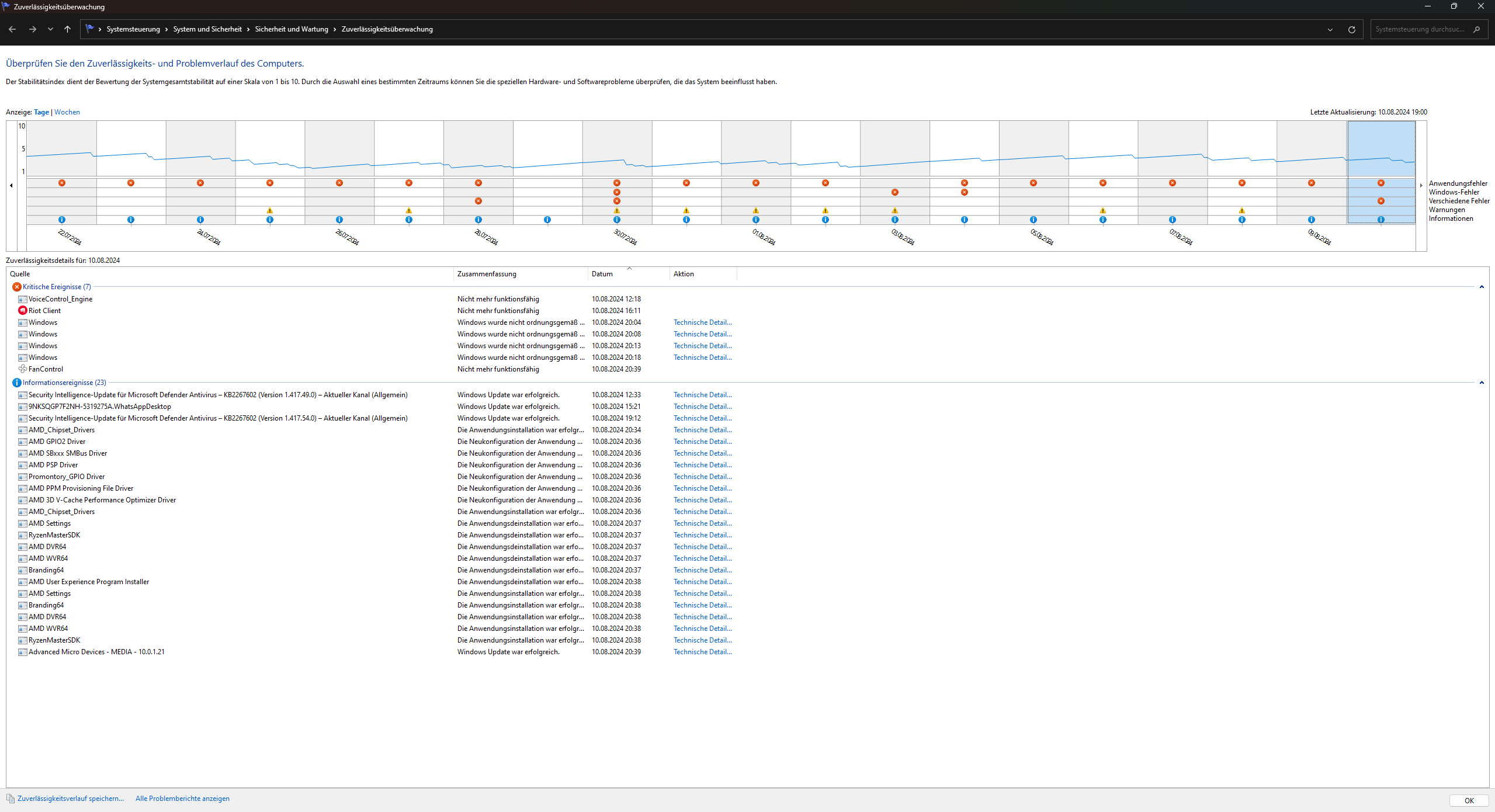The width and height of the screenshot is (1495, 812).
Task: Click Zuverlässigkeitsverlauf speichern link
Action: pos(70,799)
